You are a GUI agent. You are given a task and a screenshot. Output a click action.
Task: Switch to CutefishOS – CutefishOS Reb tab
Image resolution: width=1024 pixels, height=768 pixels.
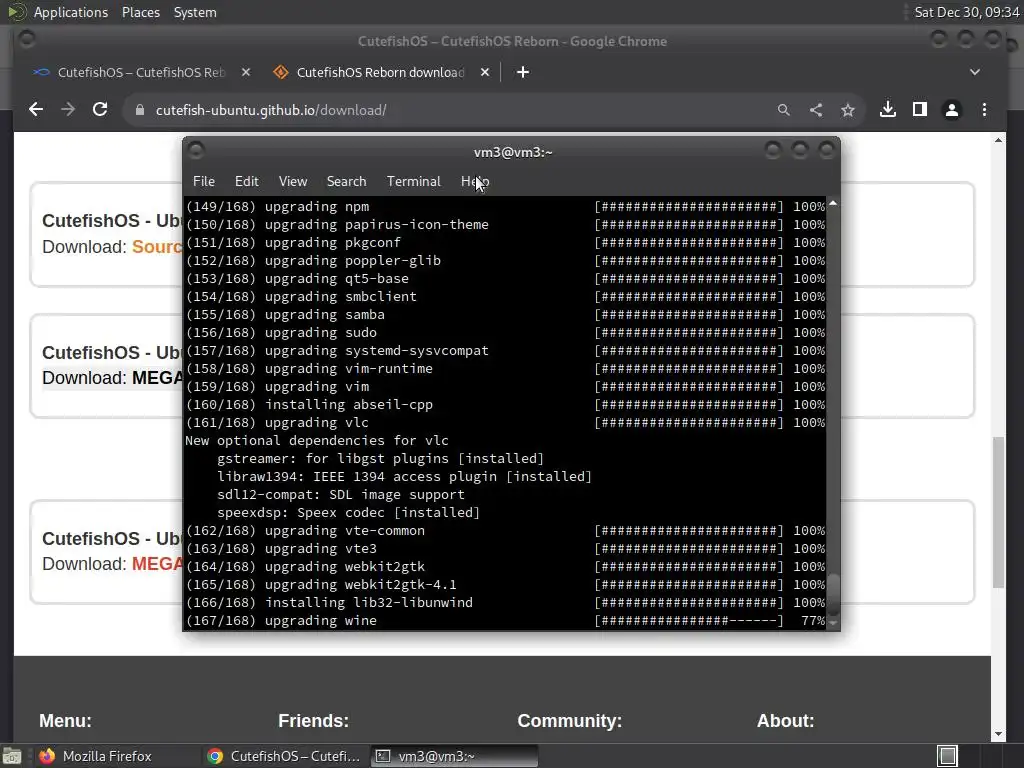141,72
